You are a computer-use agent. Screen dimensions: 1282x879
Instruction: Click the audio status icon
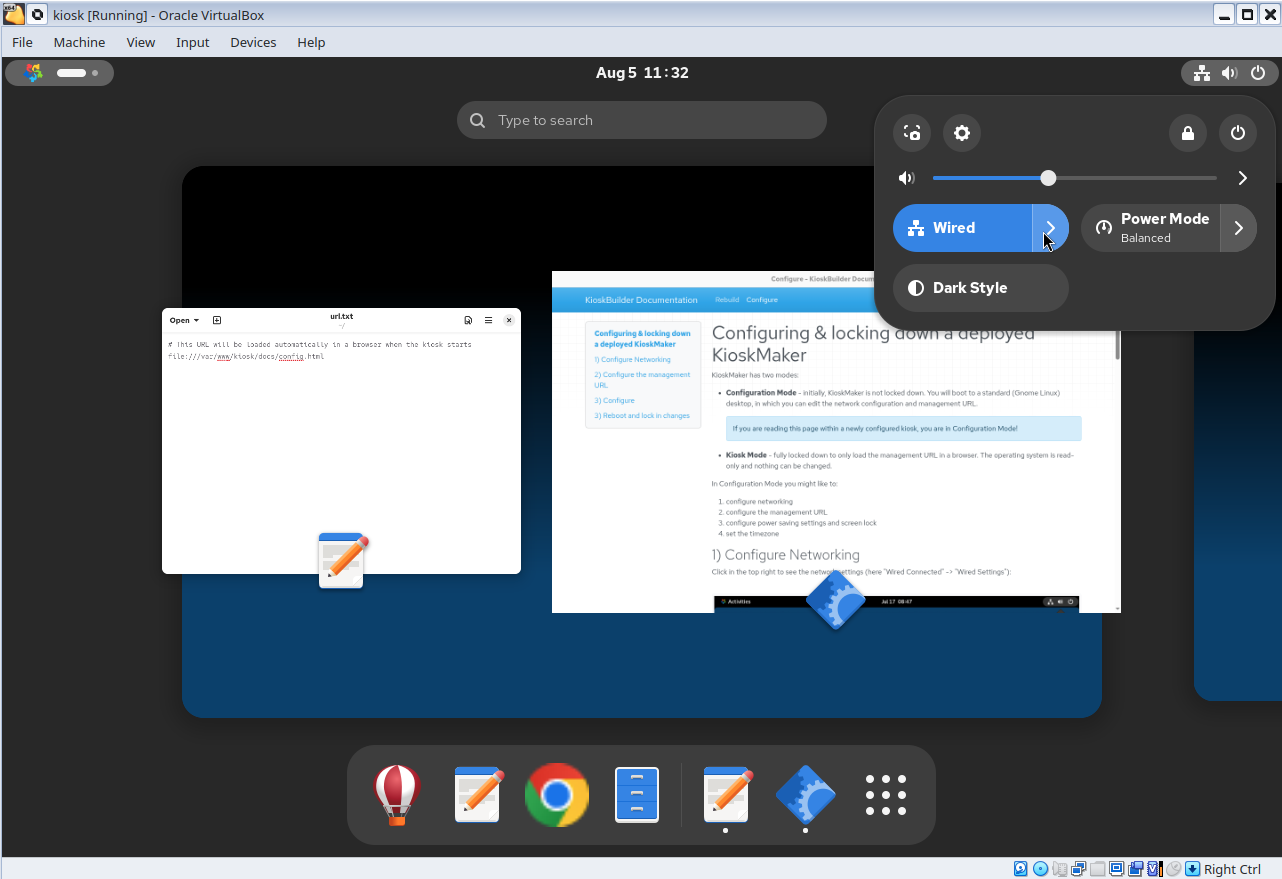click(1060, 869)
